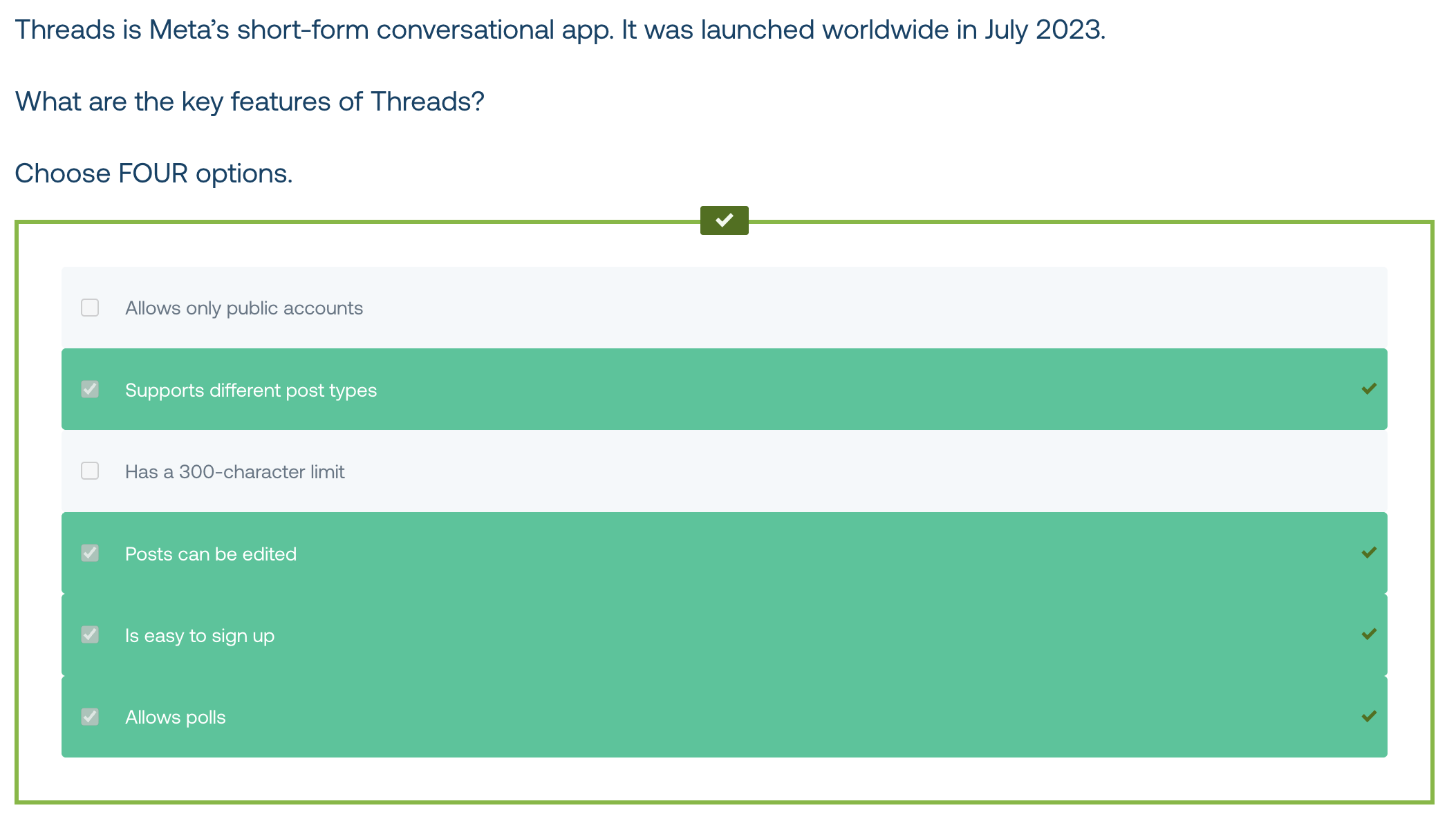Uncheck the 'Posts can be edited' checkbox
This screenshot has width=1456, height=828.
click(x=90, y=553)
